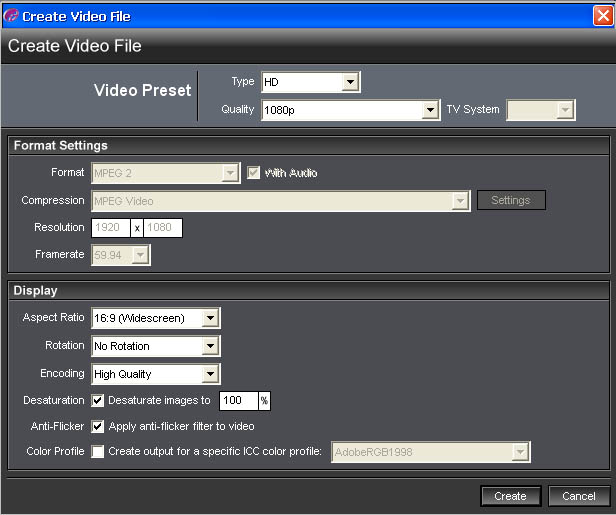Click the app icon in title bar
The width and height of the screenshot is (616, 515).
[11, 16]
